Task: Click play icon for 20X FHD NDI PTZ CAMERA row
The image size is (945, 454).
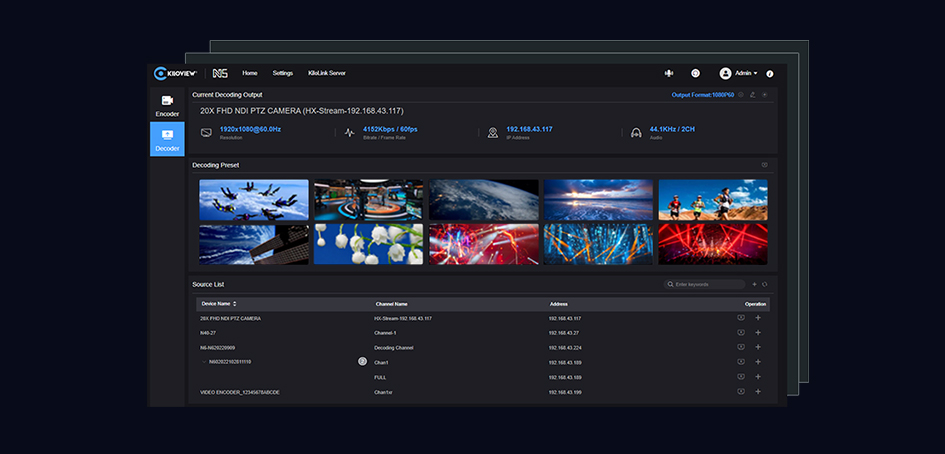Action: 741,318
